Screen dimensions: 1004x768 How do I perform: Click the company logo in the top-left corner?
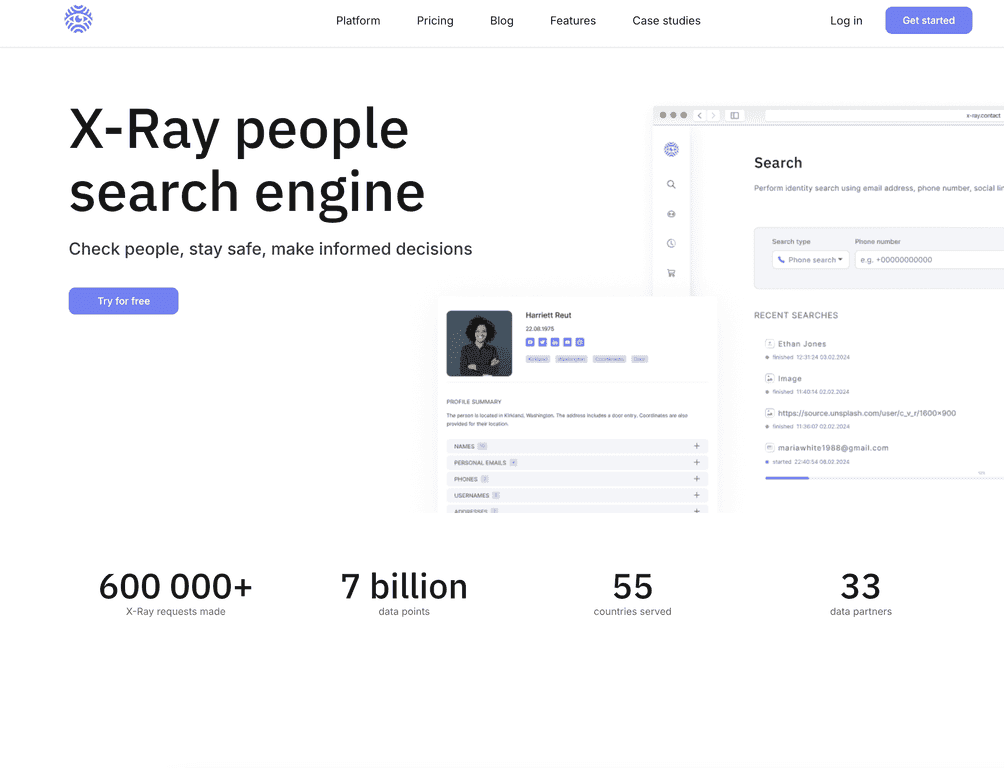coord(78,19)
